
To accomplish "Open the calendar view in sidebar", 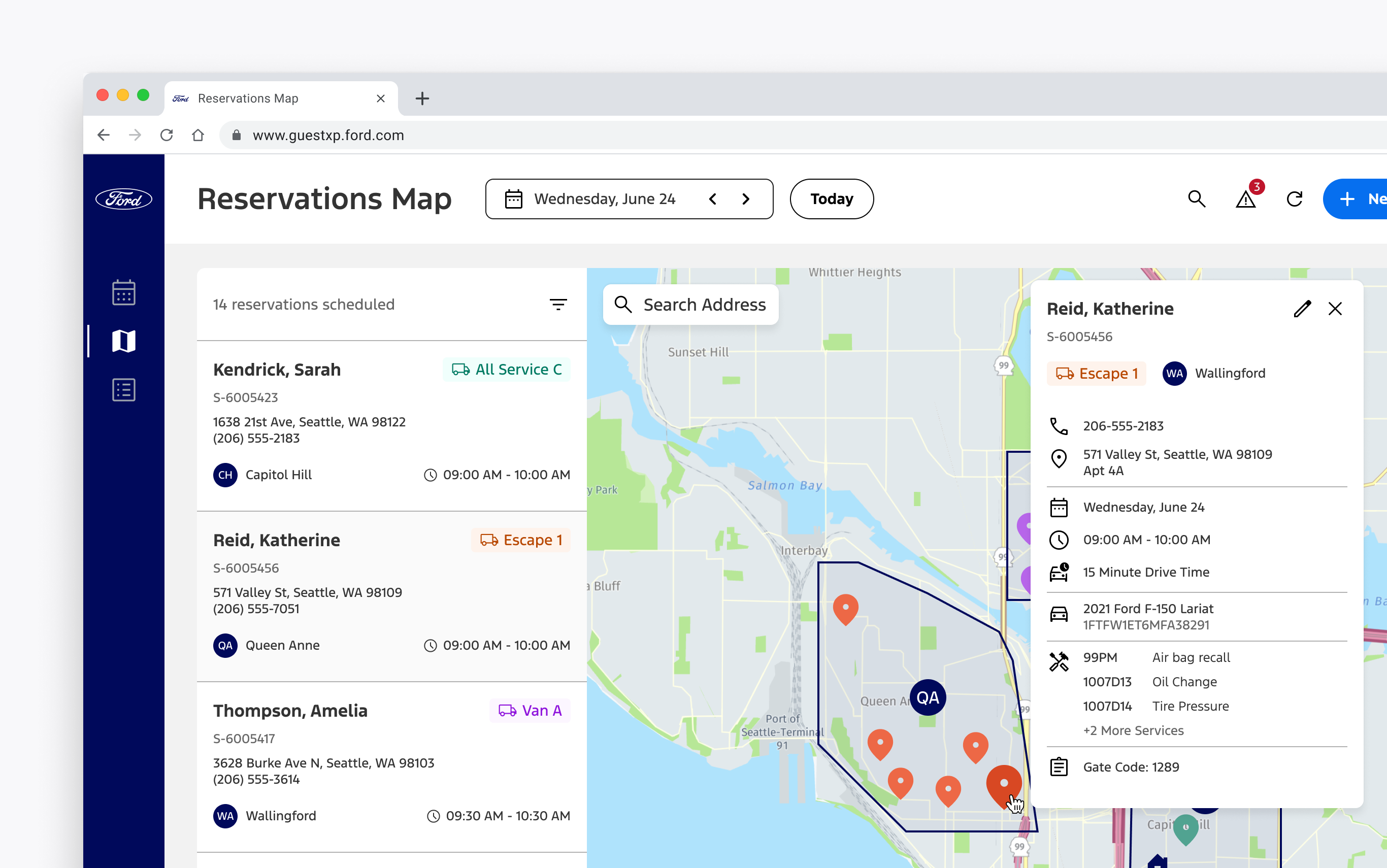I will (x=123, y=292).
